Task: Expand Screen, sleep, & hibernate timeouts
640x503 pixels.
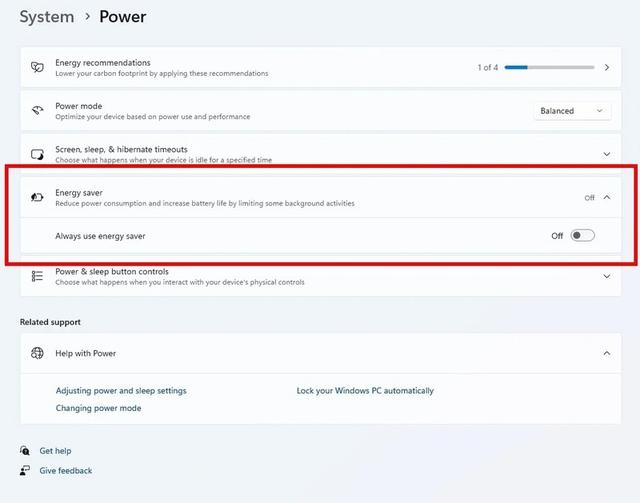Action: [x=607, y=154]
